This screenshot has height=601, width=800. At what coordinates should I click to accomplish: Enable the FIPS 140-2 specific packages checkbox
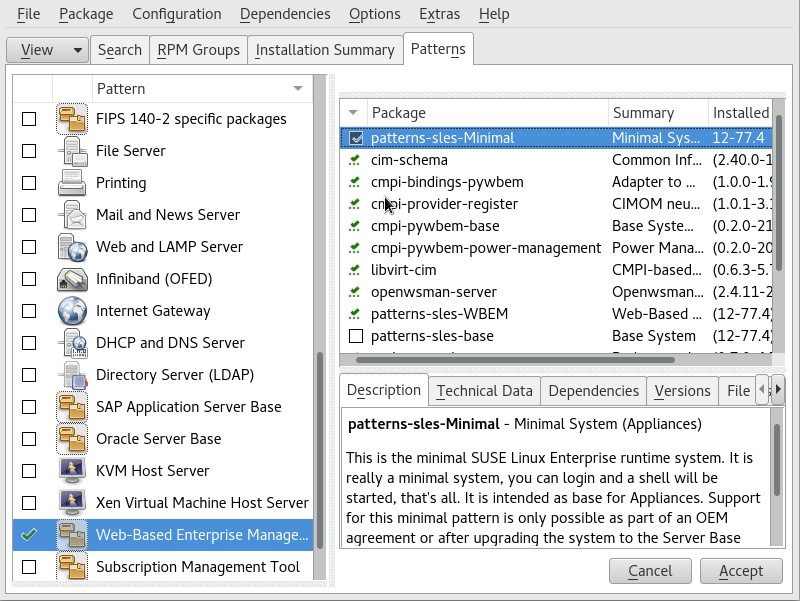[29, 119]
